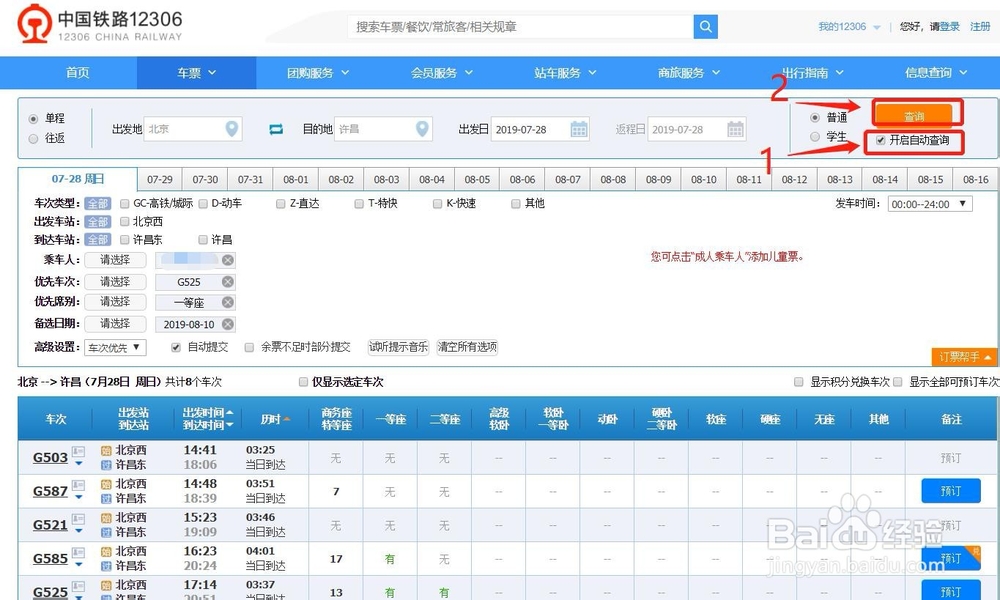Remove the 2019-08-10 backup date via its × icon

click(225, 324)
